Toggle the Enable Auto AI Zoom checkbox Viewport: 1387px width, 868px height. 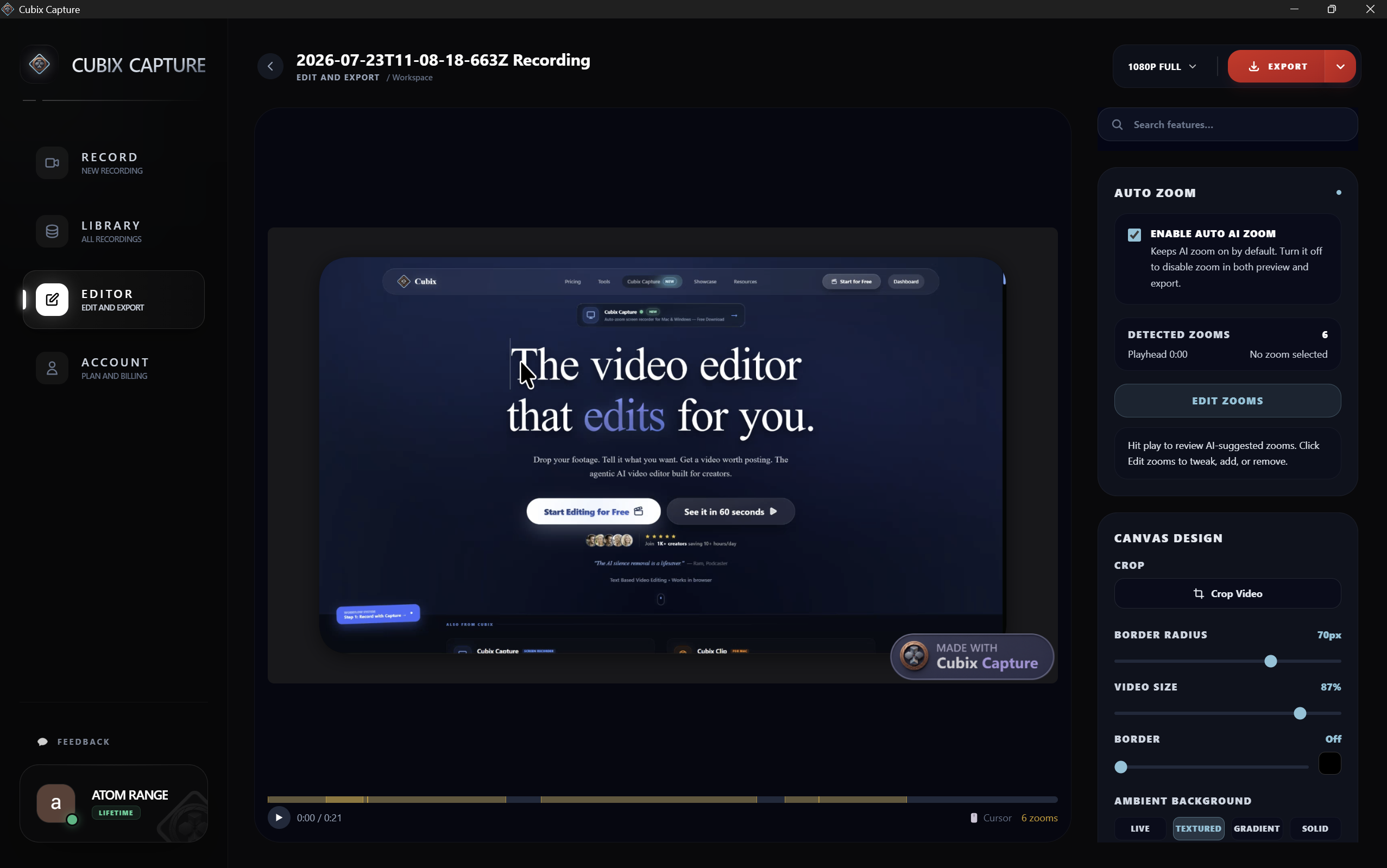[1134, 235]
